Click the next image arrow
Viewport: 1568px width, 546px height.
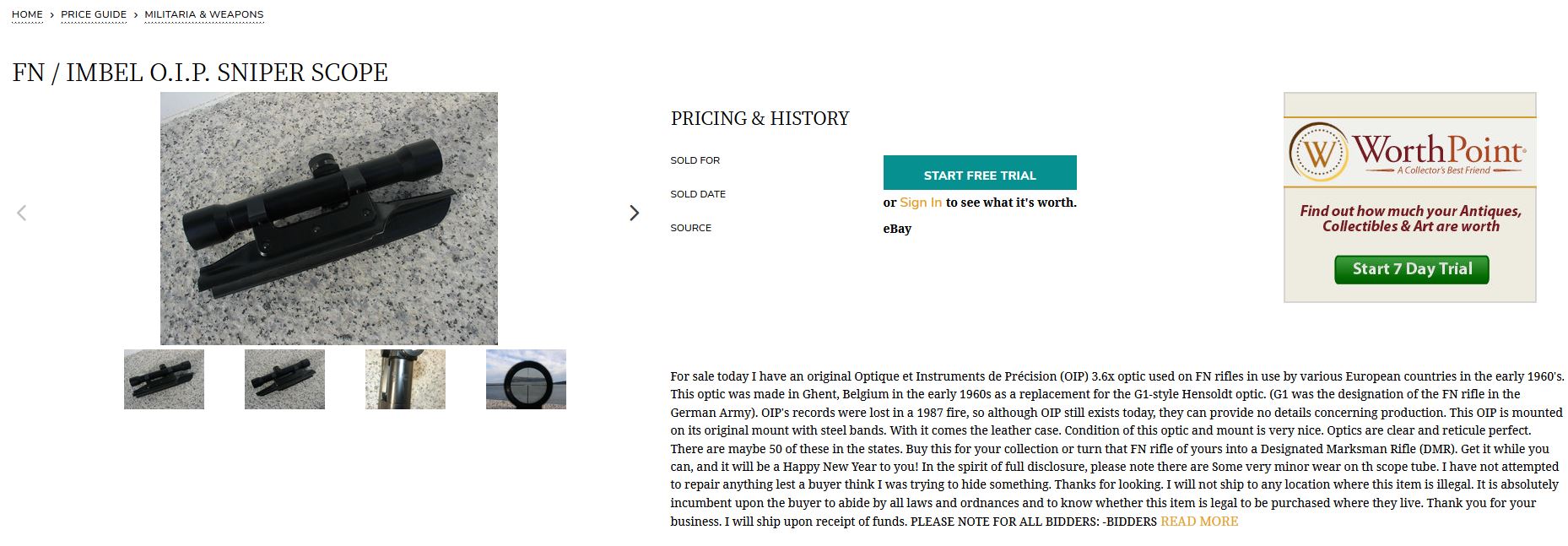coord(634,214)
